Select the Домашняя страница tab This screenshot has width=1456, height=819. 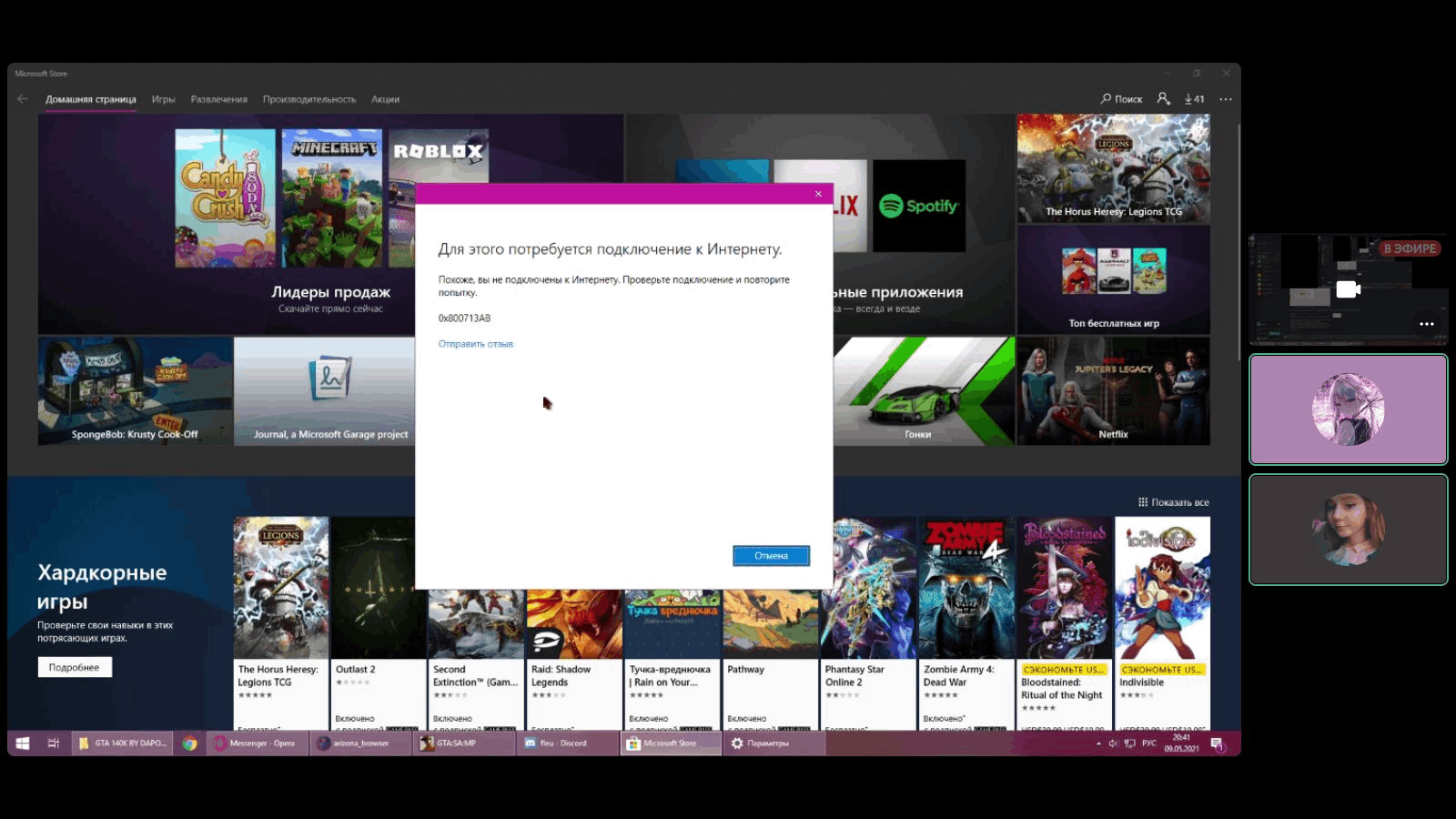click(91, 99)
